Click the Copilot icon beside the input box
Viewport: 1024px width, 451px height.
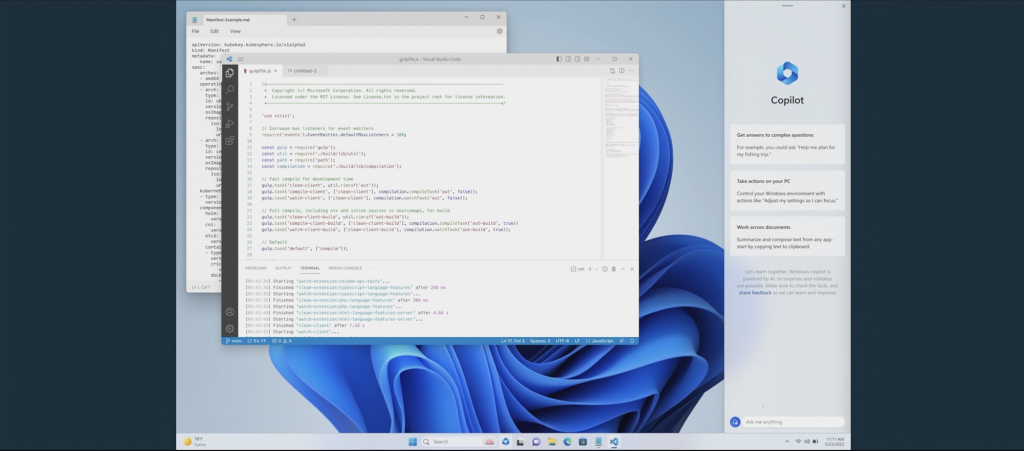pyautogui.click(x=735, y=422)
